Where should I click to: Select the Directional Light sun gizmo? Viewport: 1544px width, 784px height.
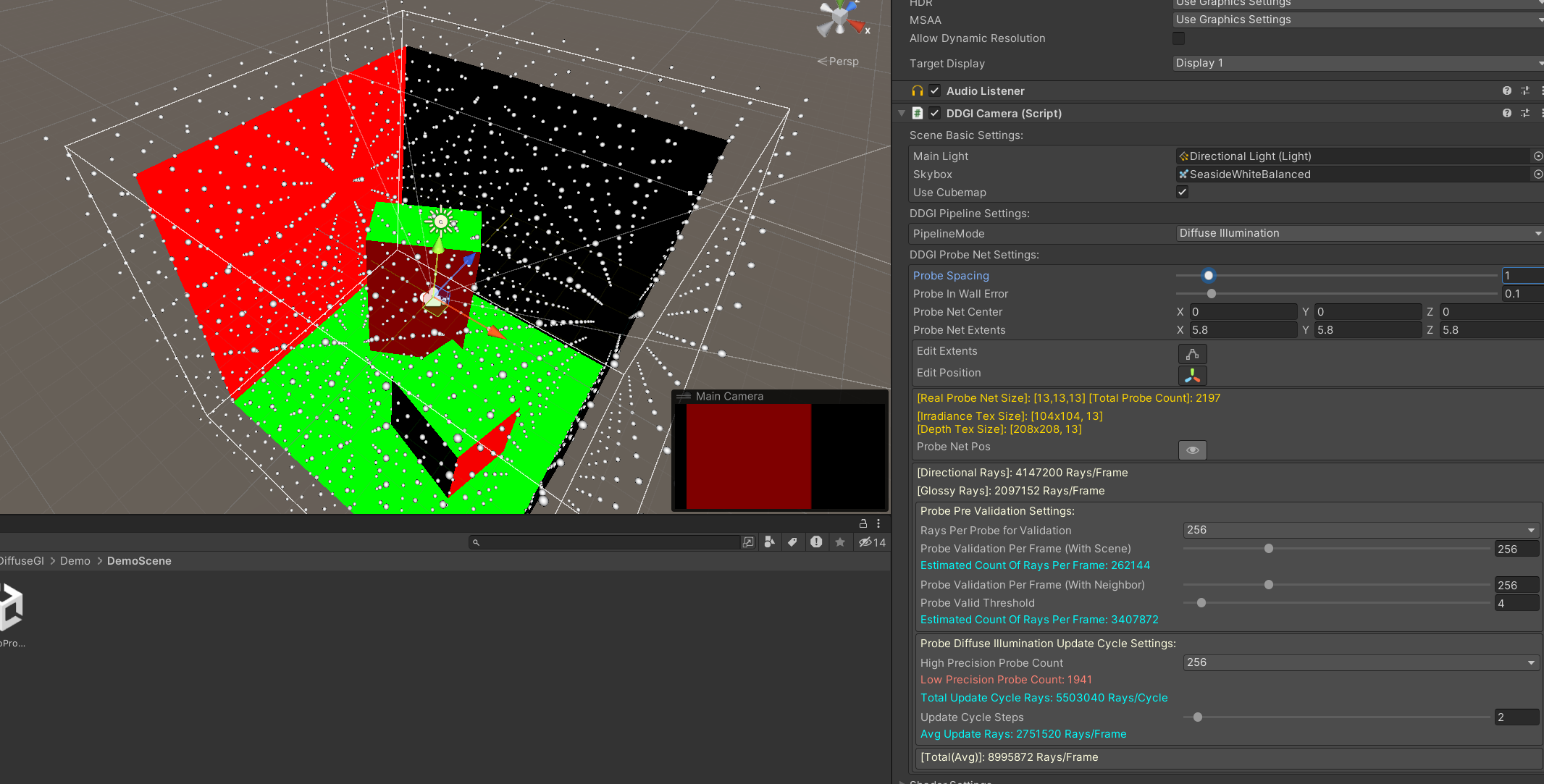click(x=440, y=222)
